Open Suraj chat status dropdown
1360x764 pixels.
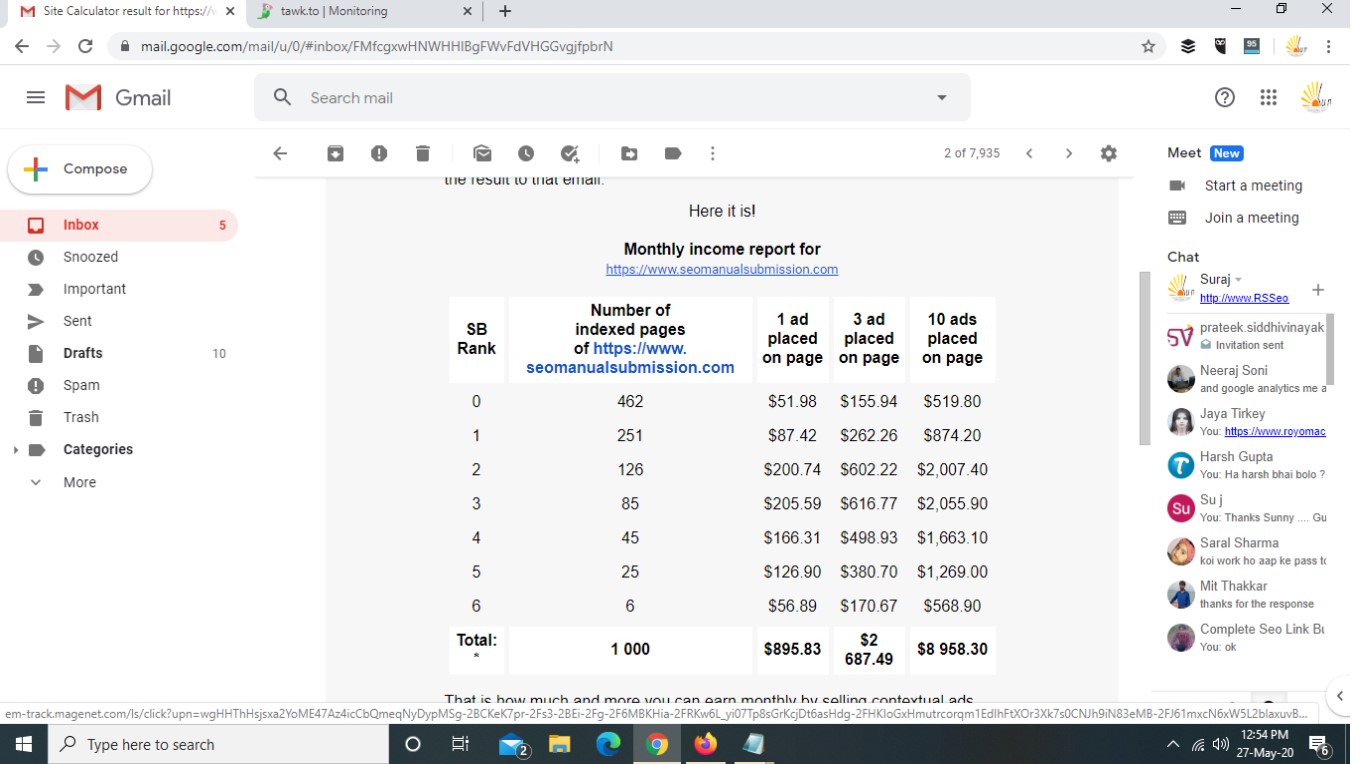click(x=1238, y=279)
